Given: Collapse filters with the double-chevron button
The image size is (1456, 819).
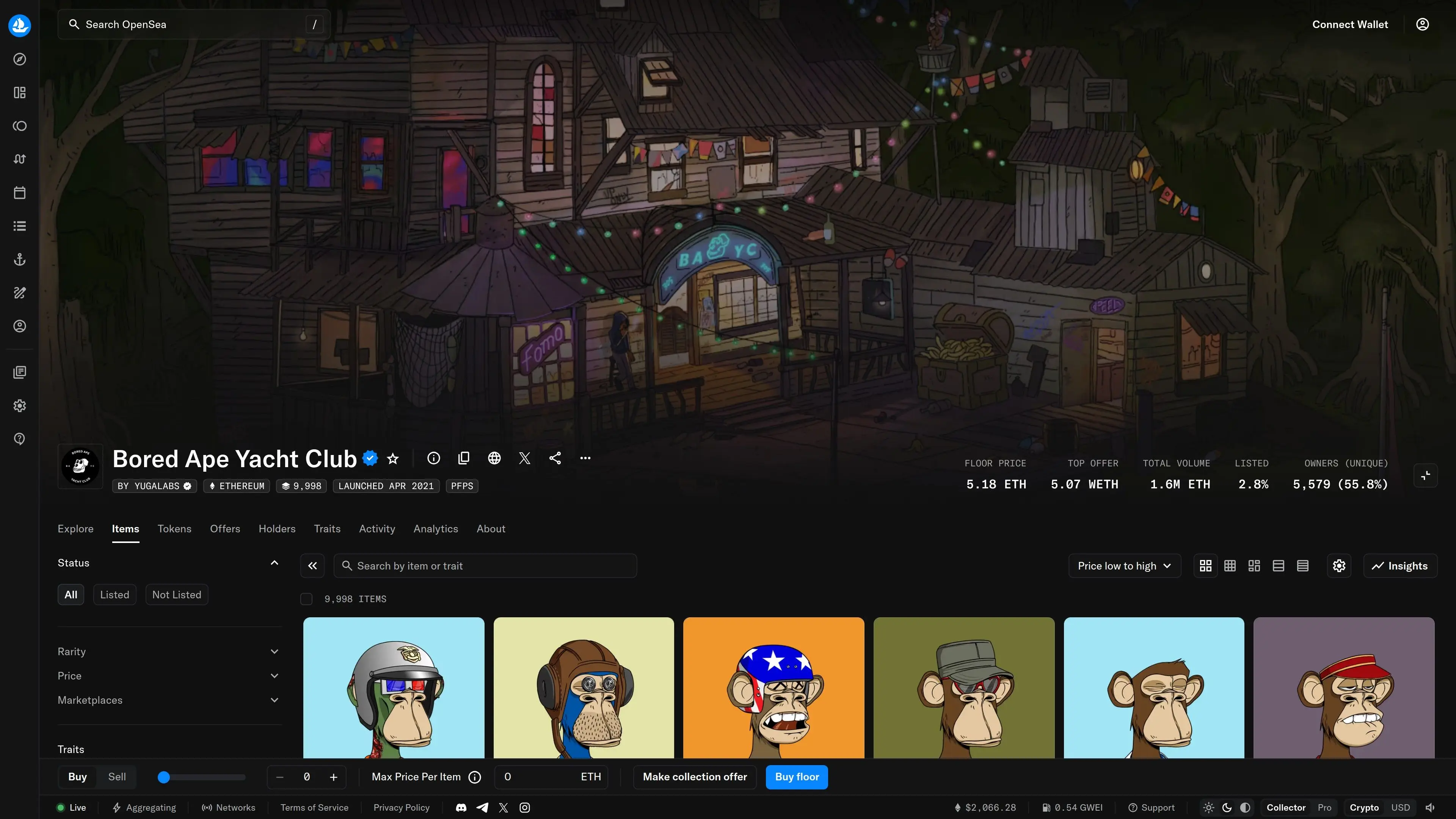Looking at the screenshot, I should pyautogui.click(x=312, y=566).
